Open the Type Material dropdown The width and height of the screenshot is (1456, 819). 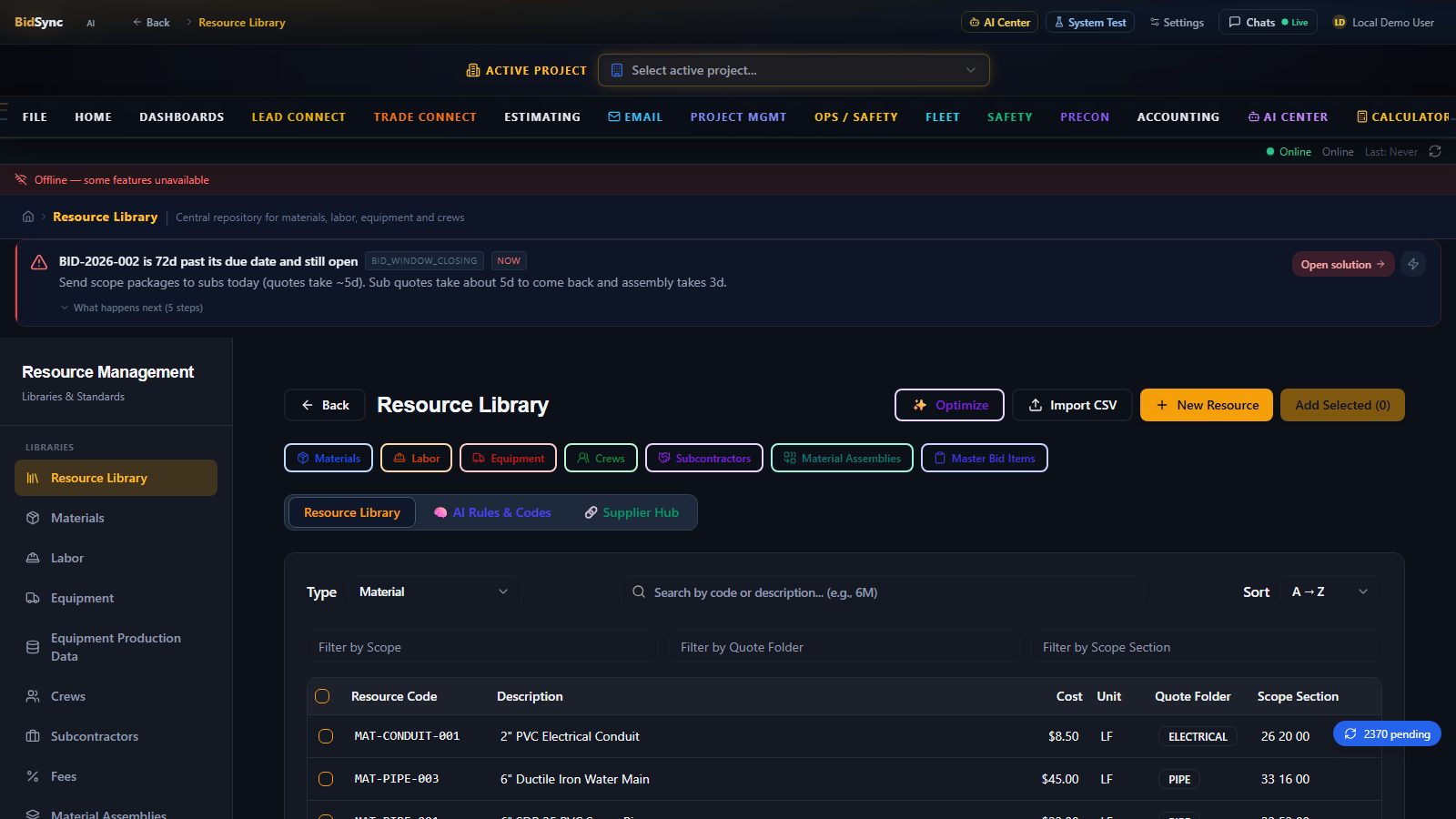433,591
